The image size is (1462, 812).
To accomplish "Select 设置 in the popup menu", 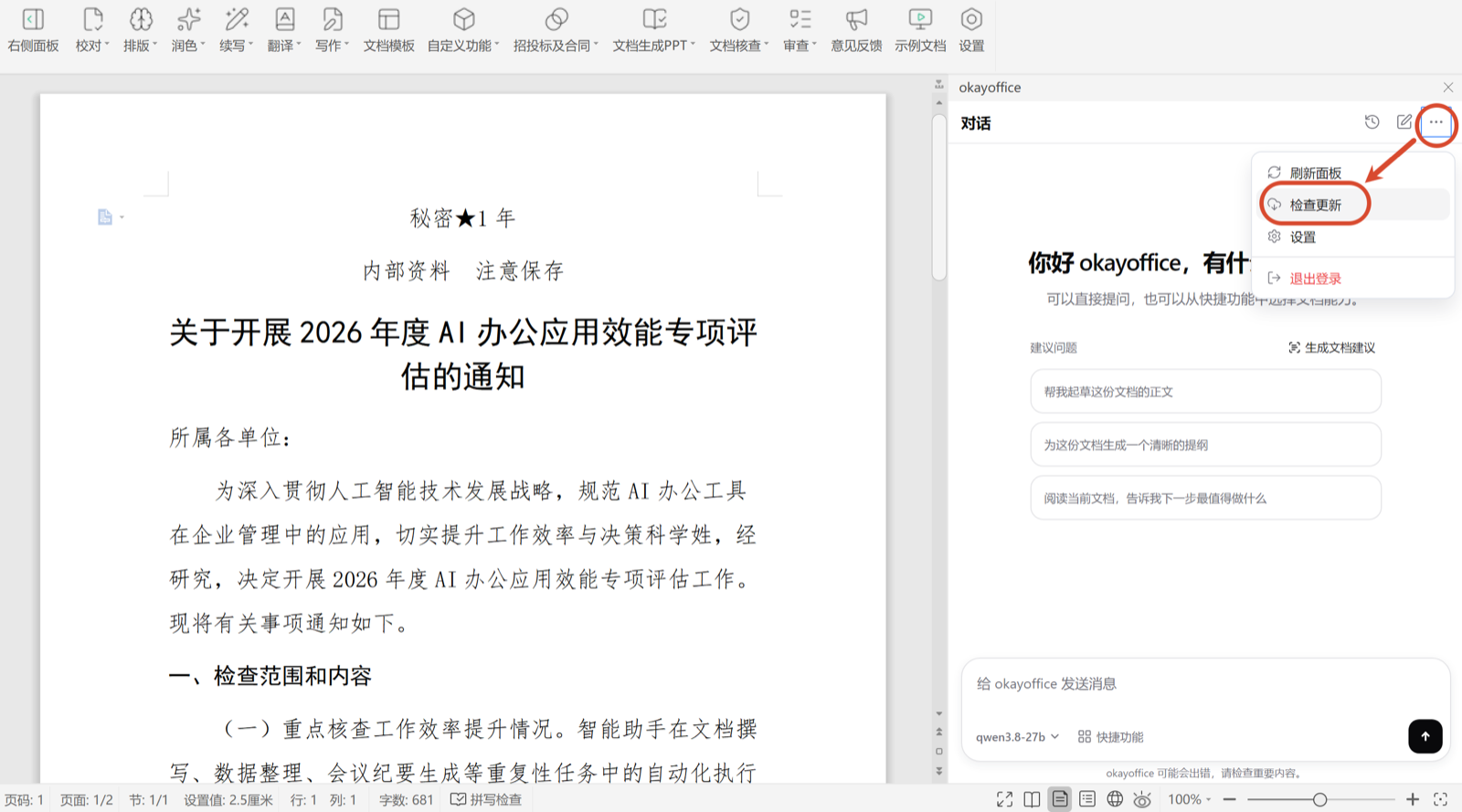I will (x=1354, y=237).
